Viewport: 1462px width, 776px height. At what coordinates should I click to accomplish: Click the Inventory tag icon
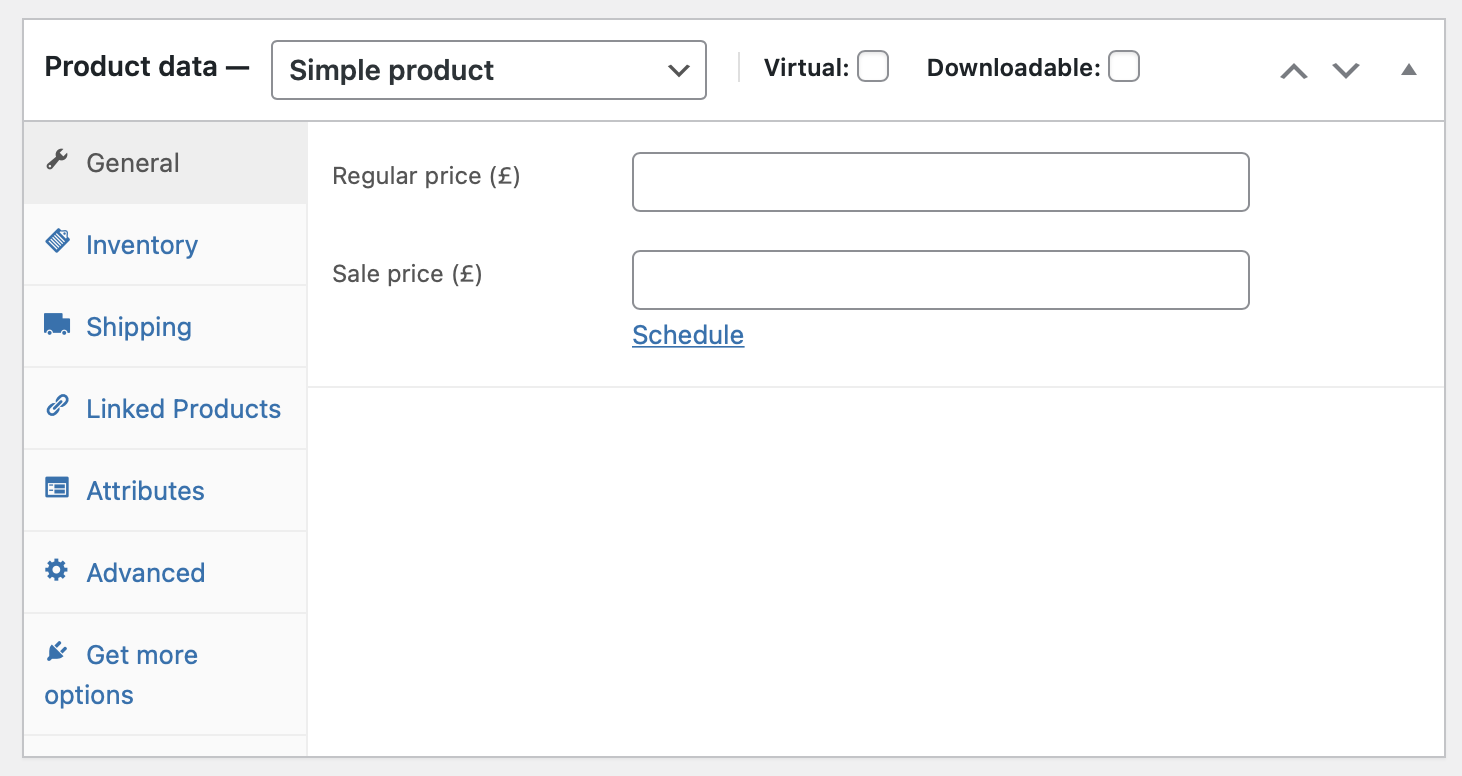(57, 242)
